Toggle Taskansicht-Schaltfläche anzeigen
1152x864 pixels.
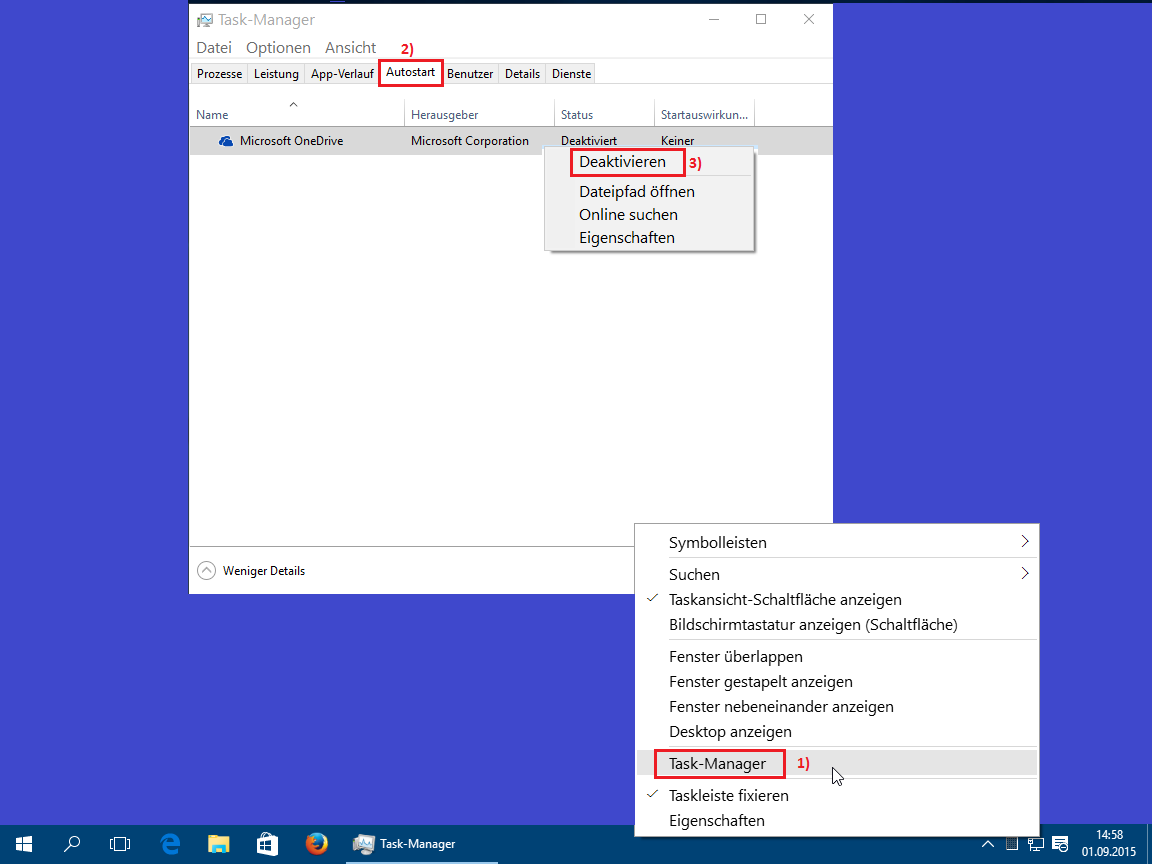837,600
